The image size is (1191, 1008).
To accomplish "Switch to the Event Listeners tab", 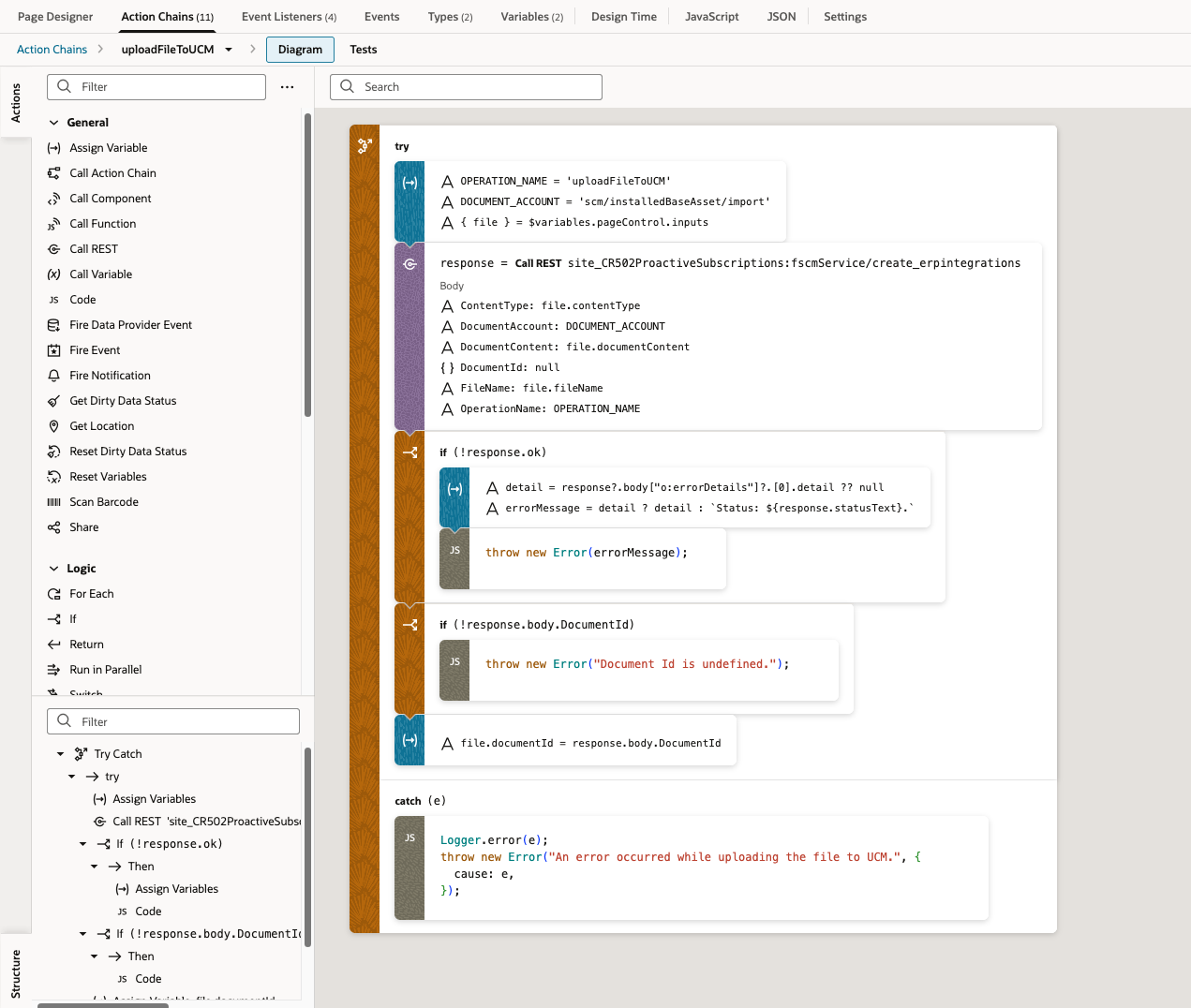I will coord(289,17).
